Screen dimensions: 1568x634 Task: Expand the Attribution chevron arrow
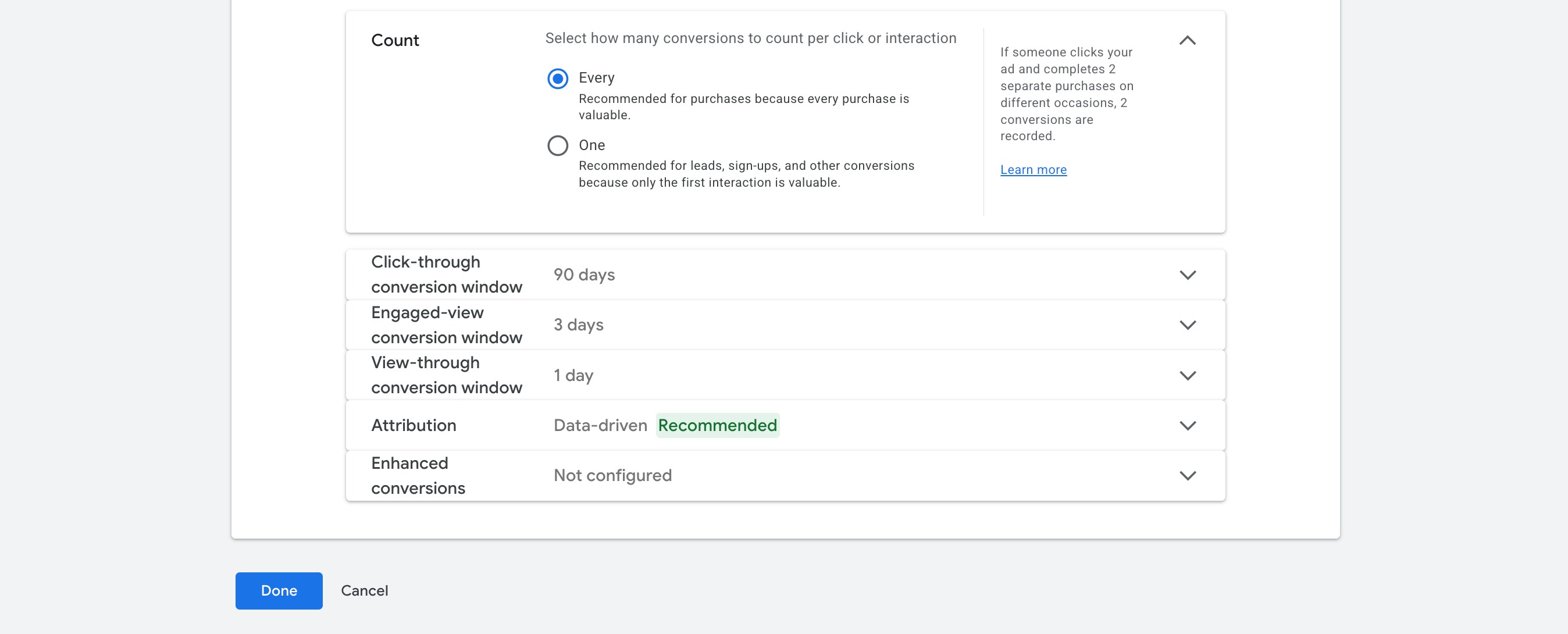pyautogui.click(x=1187, y=426)
